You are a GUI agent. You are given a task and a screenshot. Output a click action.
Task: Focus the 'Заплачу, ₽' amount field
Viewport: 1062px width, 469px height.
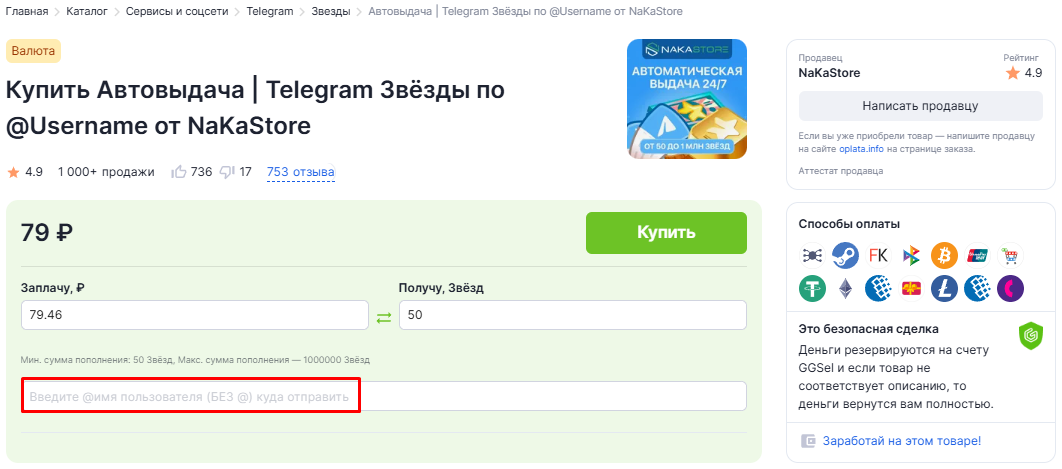click(195, 315)
